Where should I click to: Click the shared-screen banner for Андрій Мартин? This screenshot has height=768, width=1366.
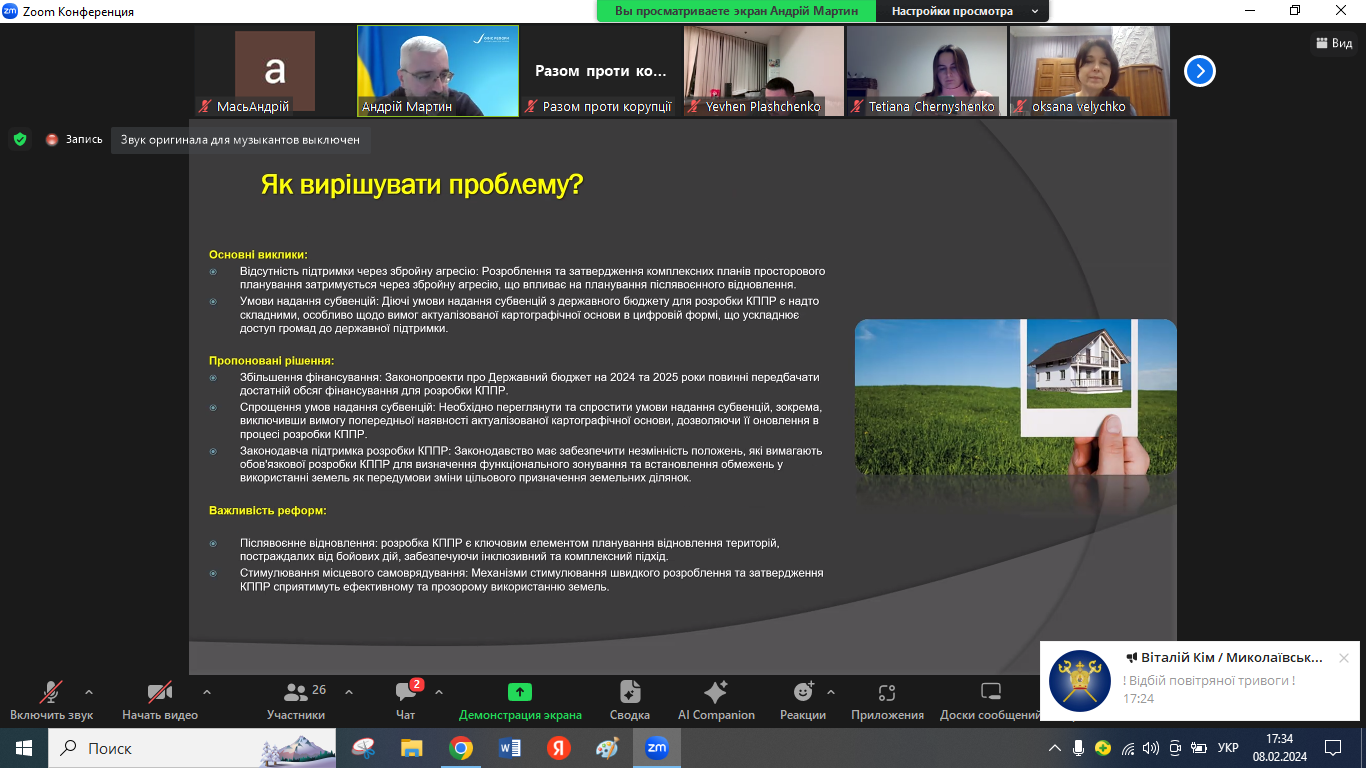736,11
